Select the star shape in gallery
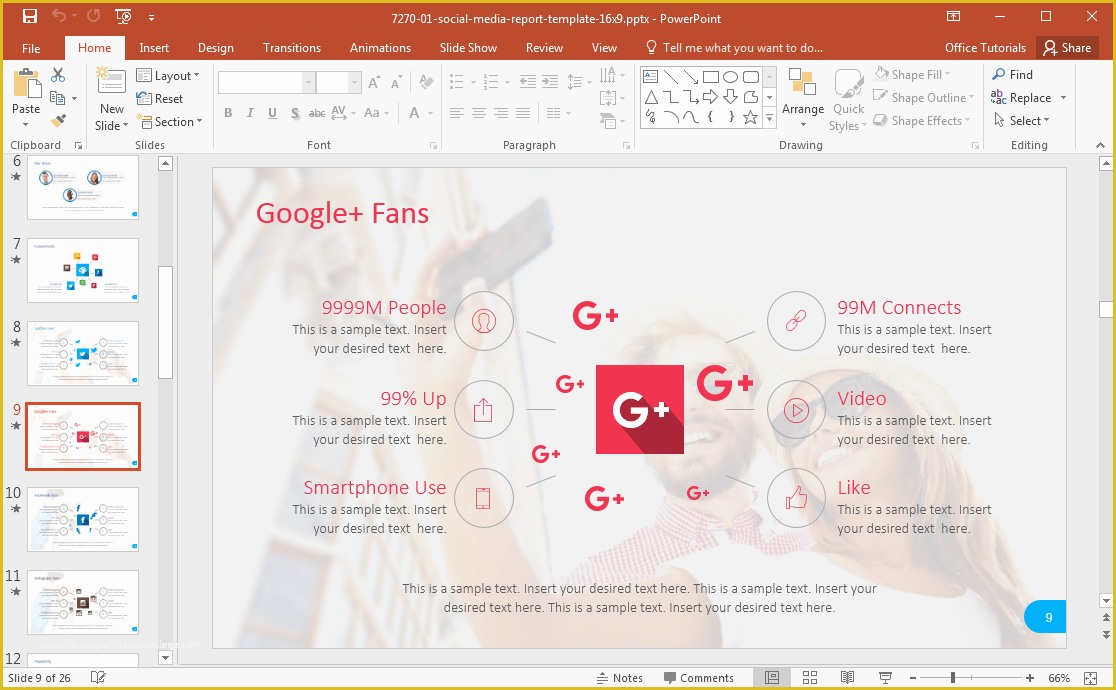 750,117
